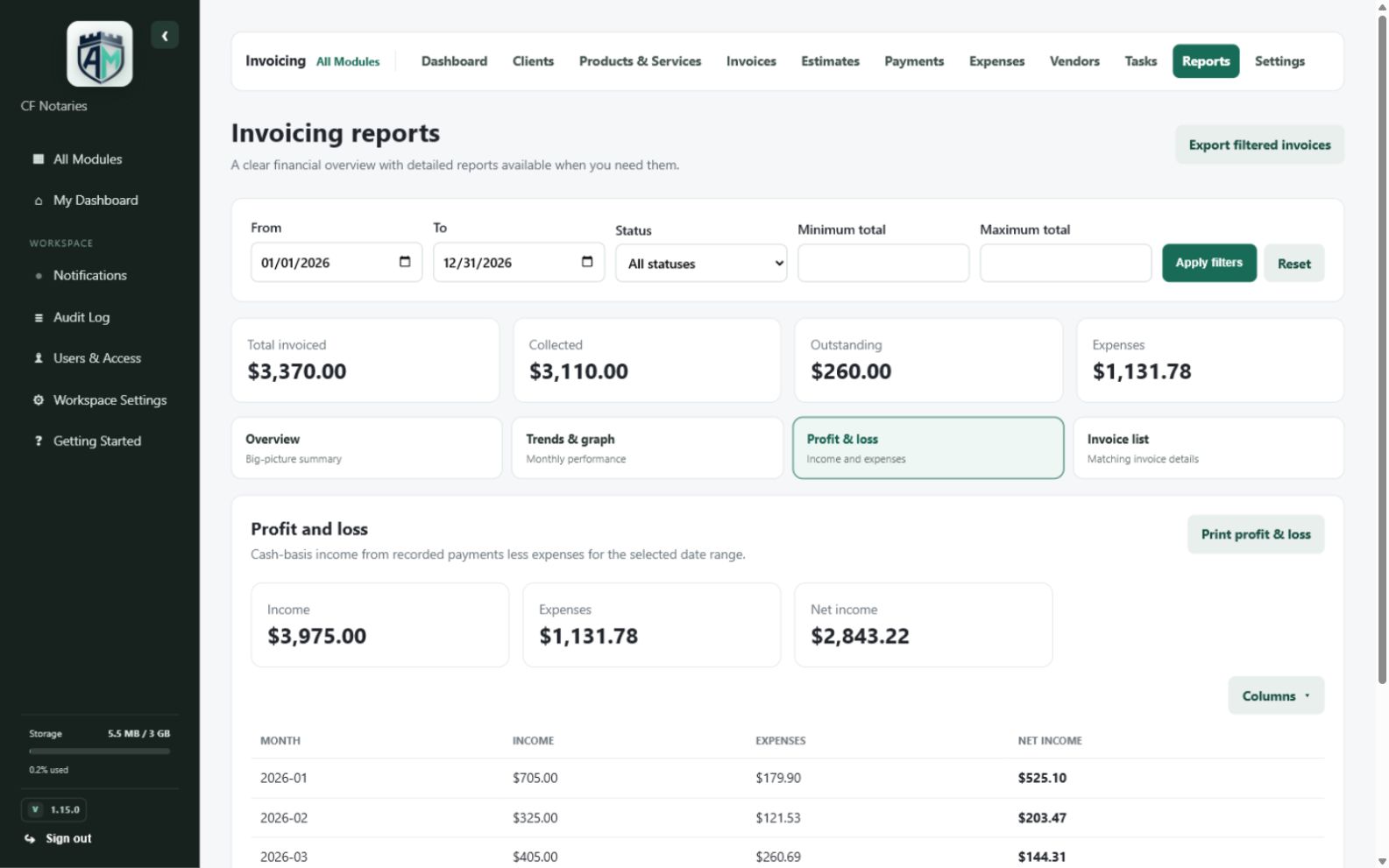Image resolution: width=1389 pixels, height=868 pixels.
Task: Click the Getting Started question mark icon
Action: click(x=39, y=441)
